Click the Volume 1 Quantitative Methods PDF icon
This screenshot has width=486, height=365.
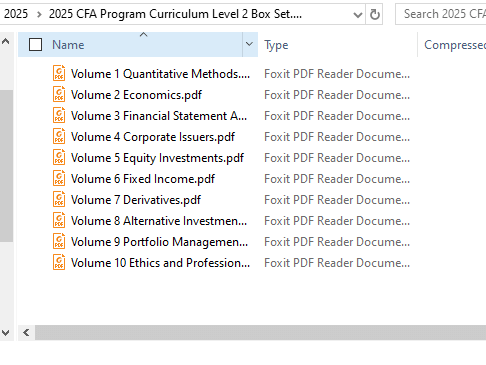click(59, 73)
